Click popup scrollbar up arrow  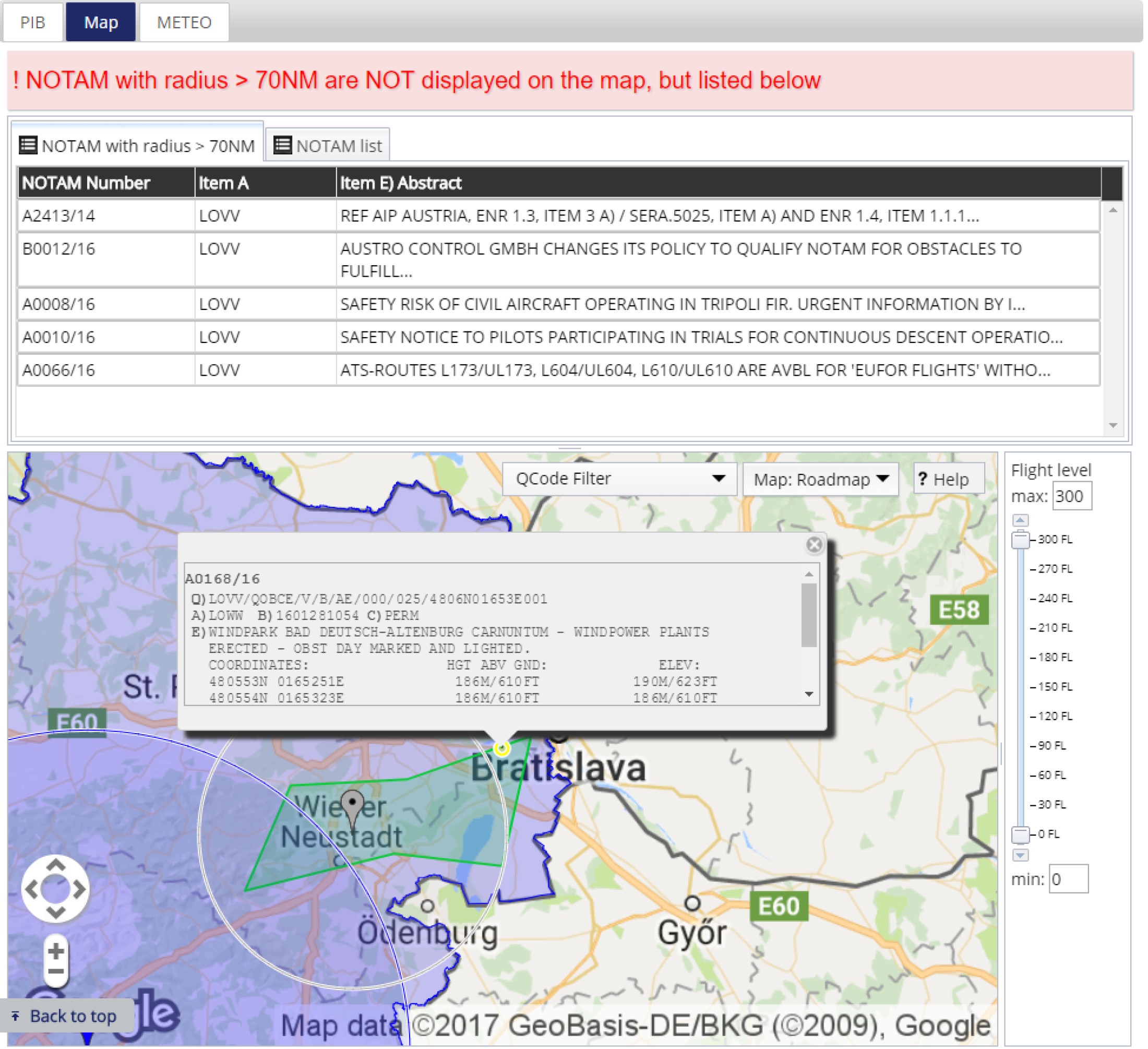point(809,574)
